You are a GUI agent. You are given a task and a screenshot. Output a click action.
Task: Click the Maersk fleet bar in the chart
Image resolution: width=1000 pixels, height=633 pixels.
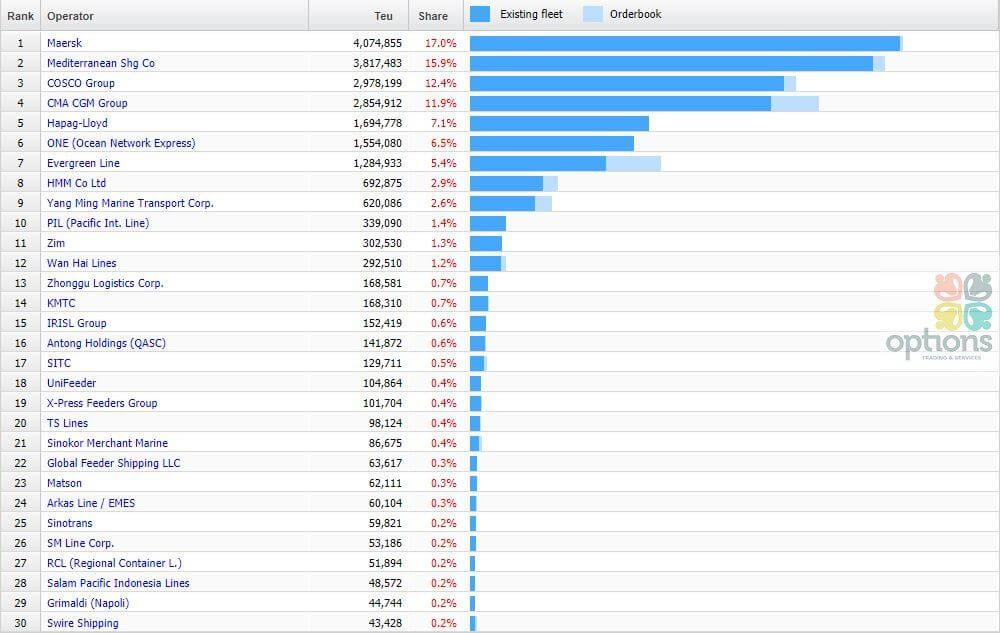point(686,43)
